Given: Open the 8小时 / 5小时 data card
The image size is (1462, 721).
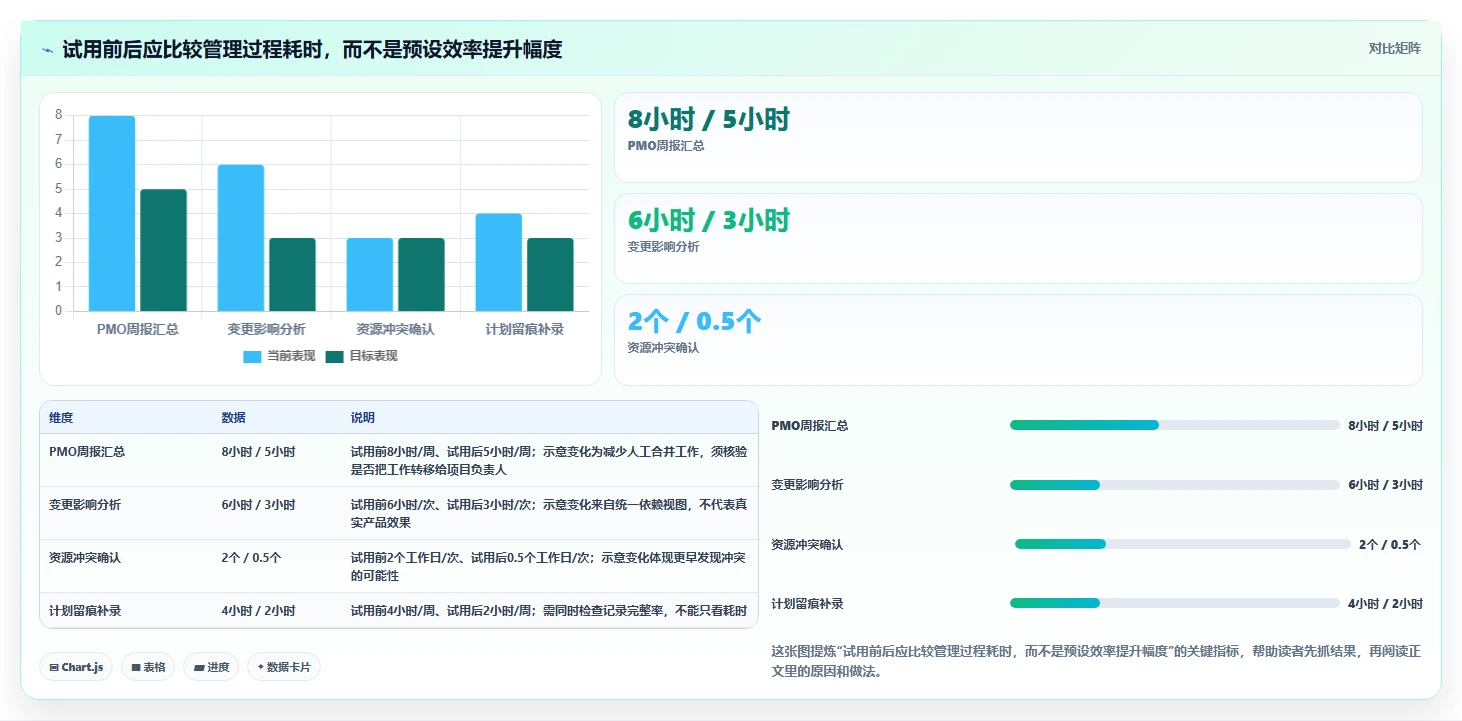Looking at the screenshot, I should click(x=1018, y=138).
